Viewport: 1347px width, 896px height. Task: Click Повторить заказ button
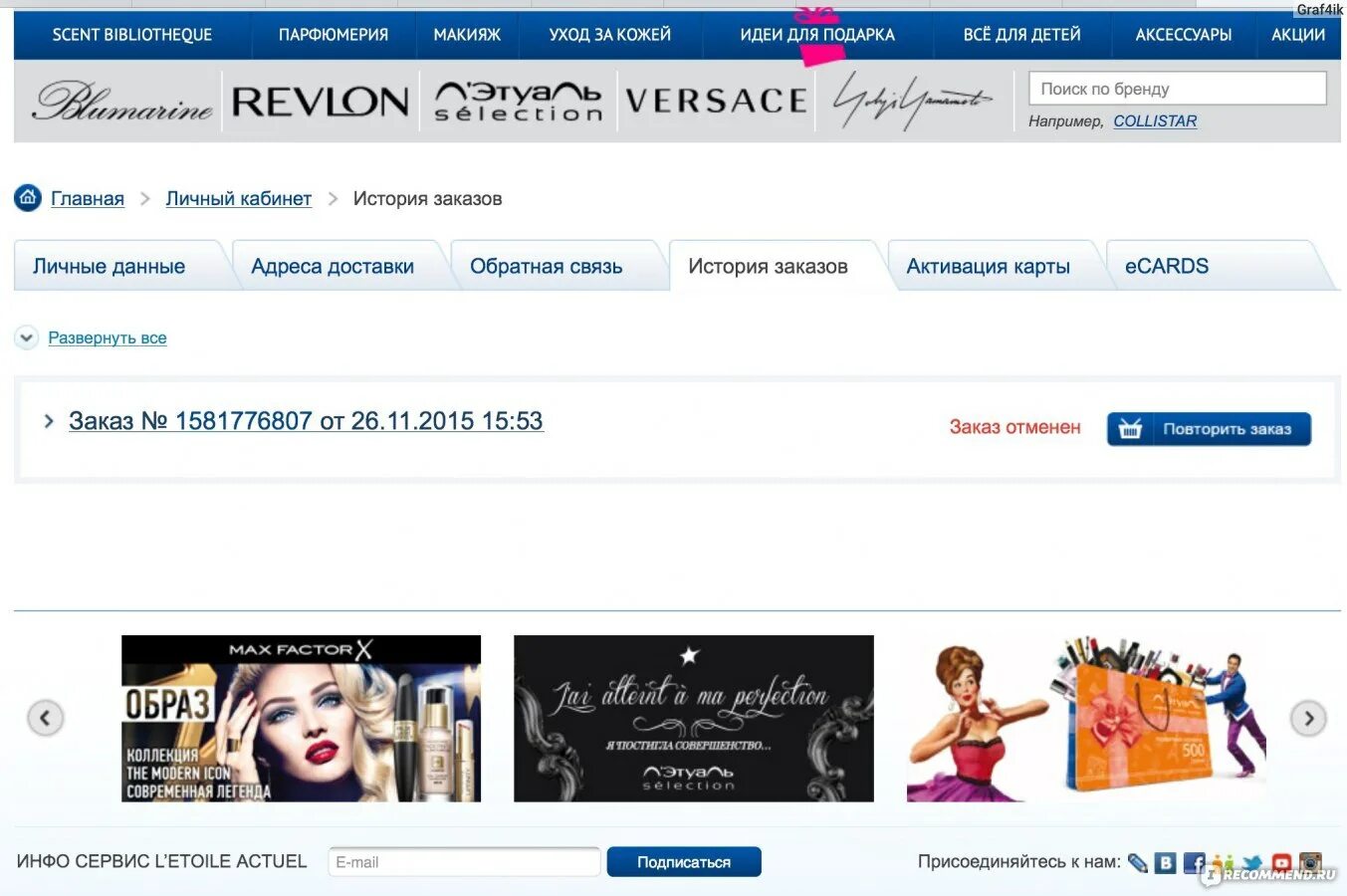1209,429
